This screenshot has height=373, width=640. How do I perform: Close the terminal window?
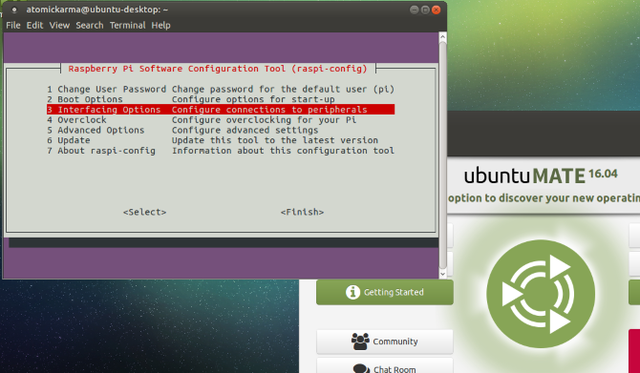coord(436,10)
